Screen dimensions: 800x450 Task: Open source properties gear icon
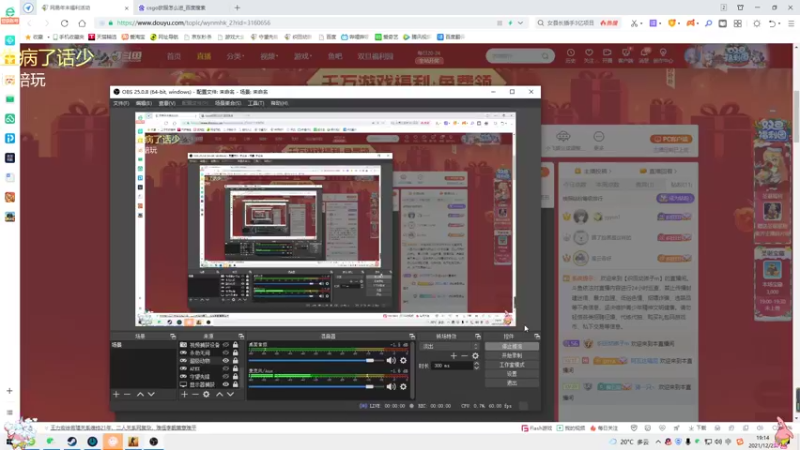point(206,394)
